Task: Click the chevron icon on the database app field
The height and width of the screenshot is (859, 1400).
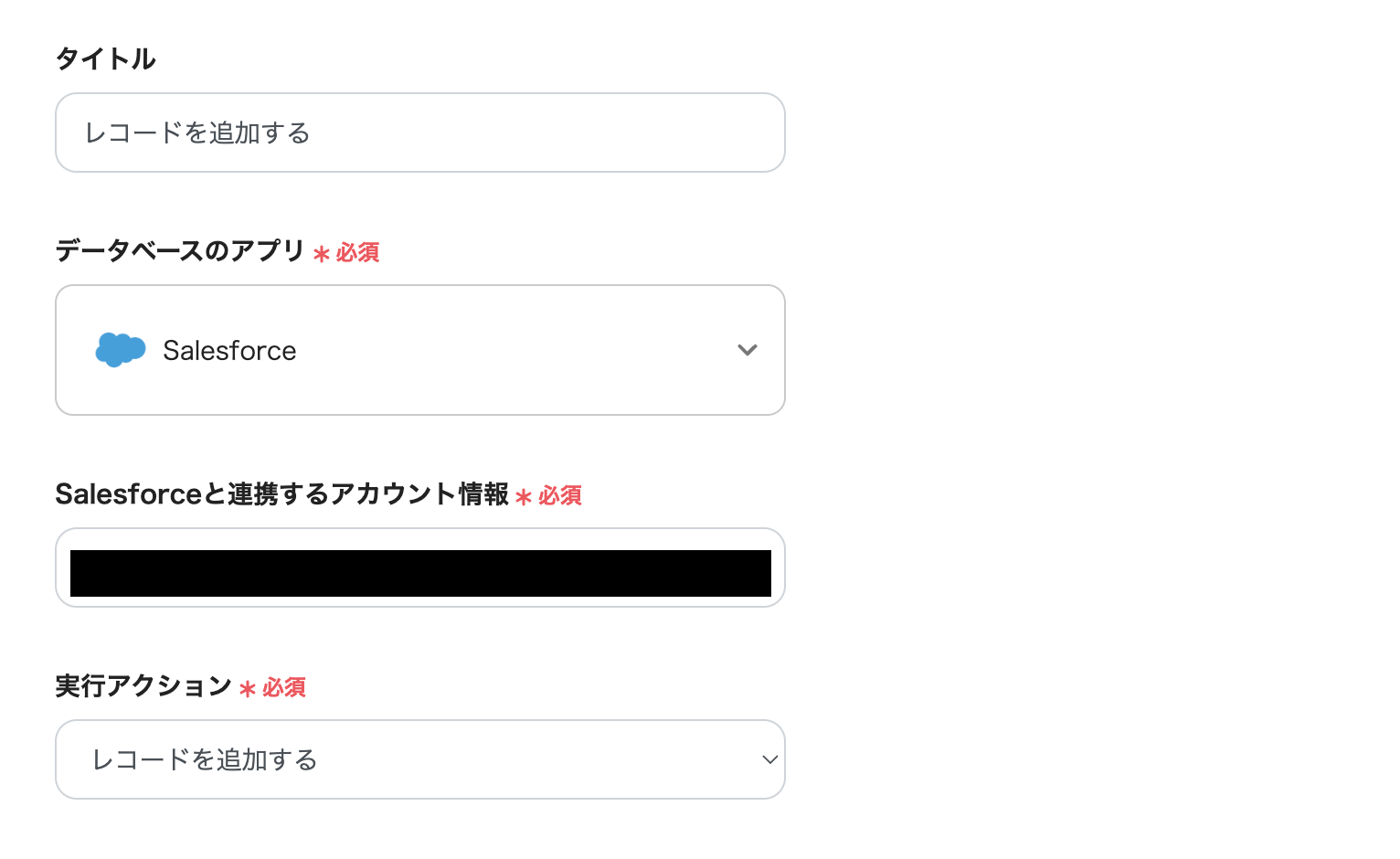Action: coord(748,350)
